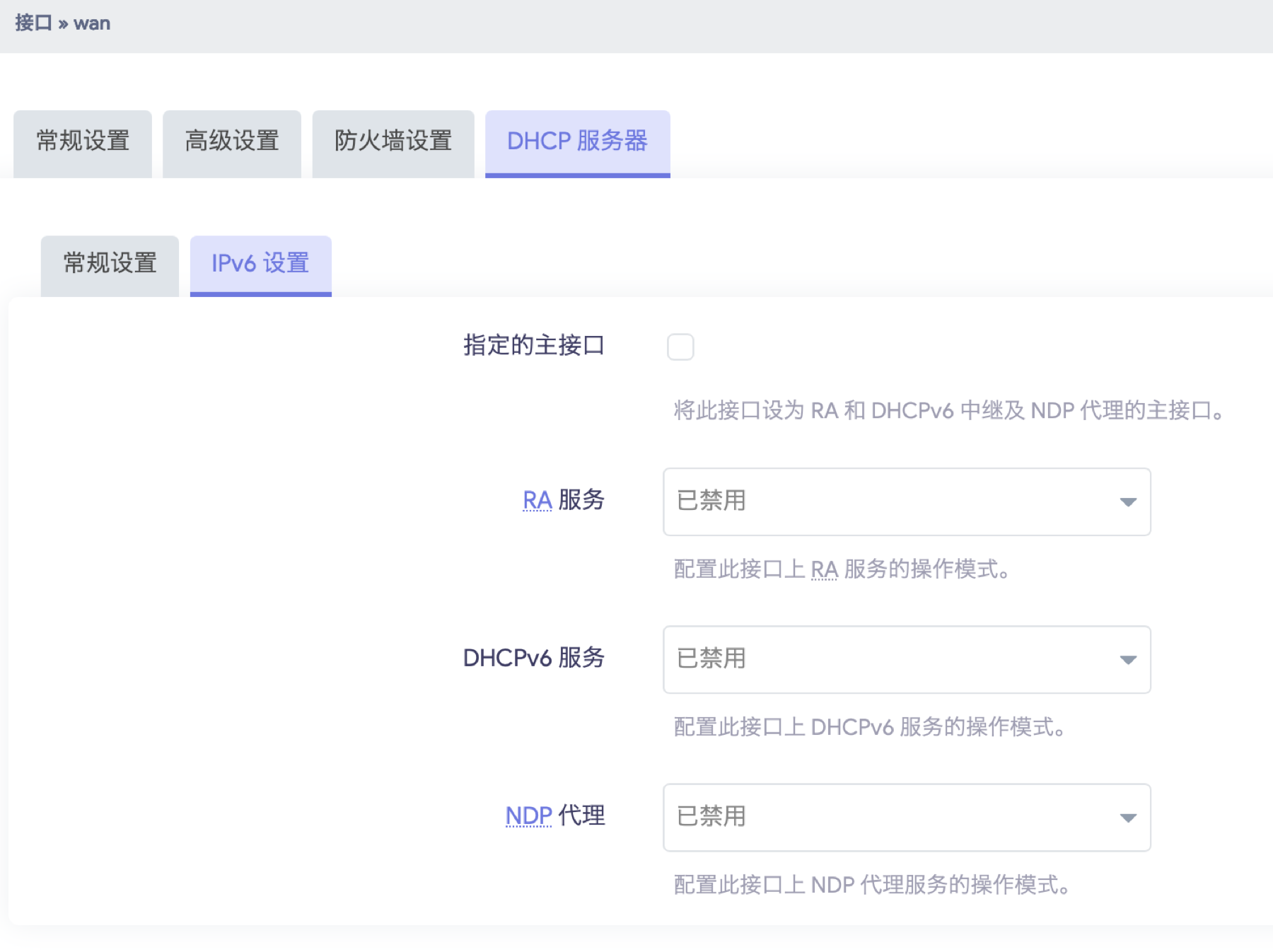
Task: Click the 接口 breadcrumb link
Action: click(x=33, y=23)
